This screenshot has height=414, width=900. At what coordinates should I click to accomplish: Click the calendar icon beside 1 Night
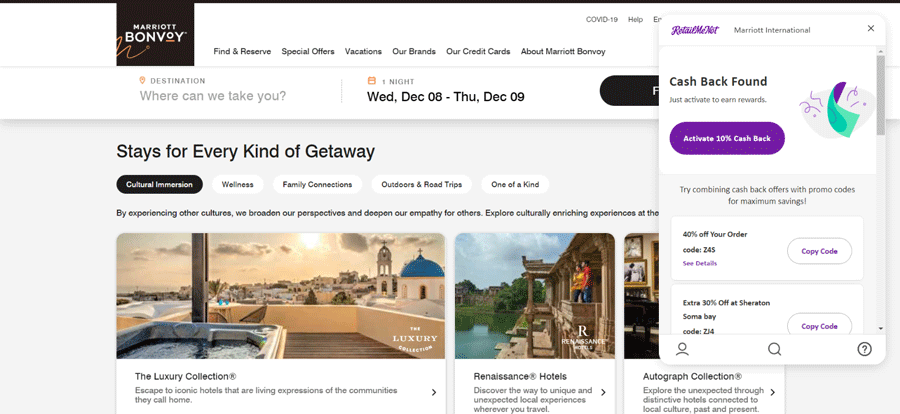click(371, 81)
